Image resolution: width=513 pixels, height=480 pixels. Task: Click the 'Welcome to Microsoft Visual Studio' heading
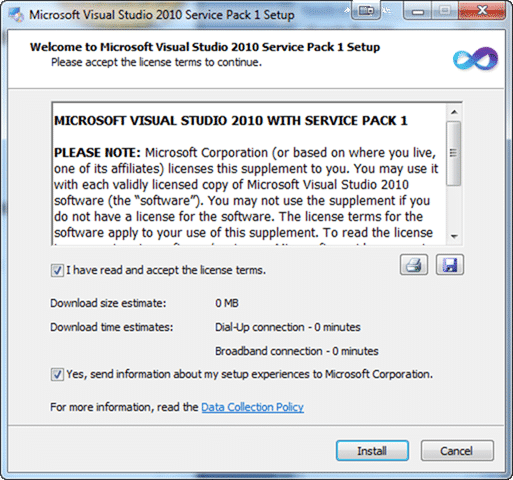(x=205, y=47)
